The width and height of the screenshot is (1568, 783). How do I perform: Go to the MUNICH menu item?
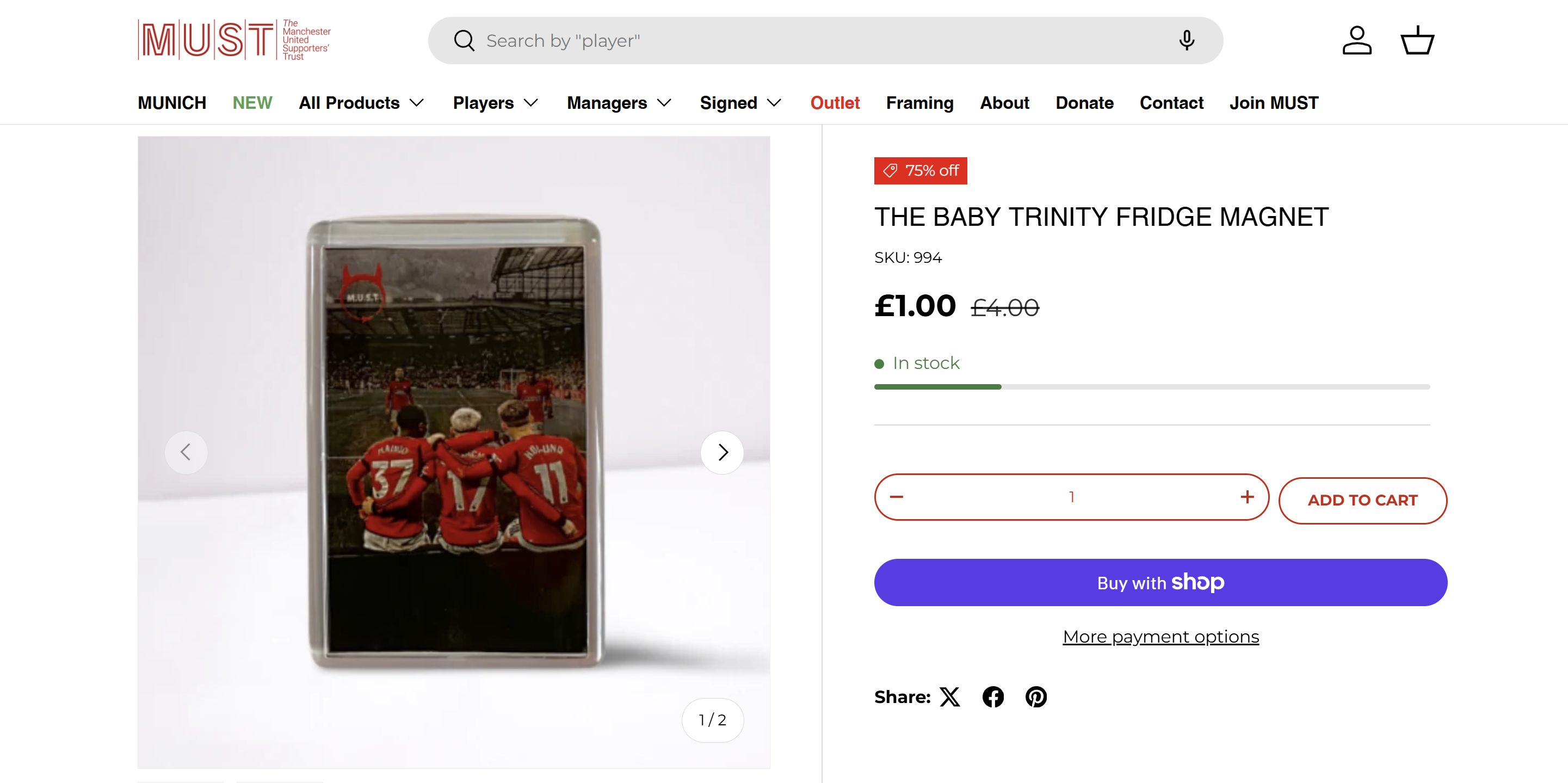(171, 103)
